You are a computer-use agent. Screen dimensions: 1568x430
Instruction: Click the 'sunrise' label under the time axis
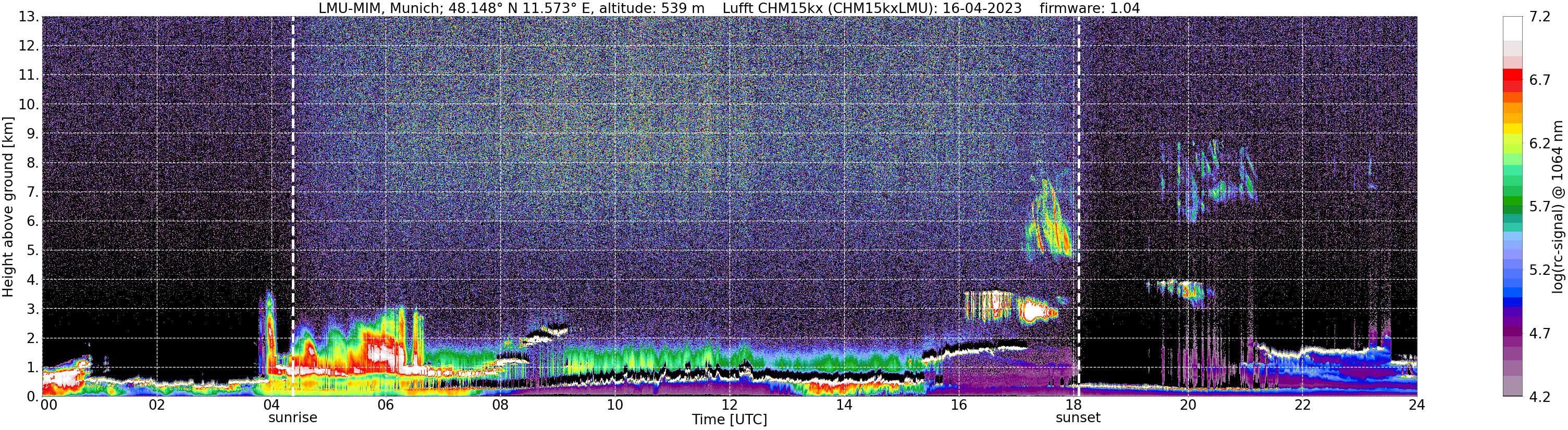pos(293,418)
